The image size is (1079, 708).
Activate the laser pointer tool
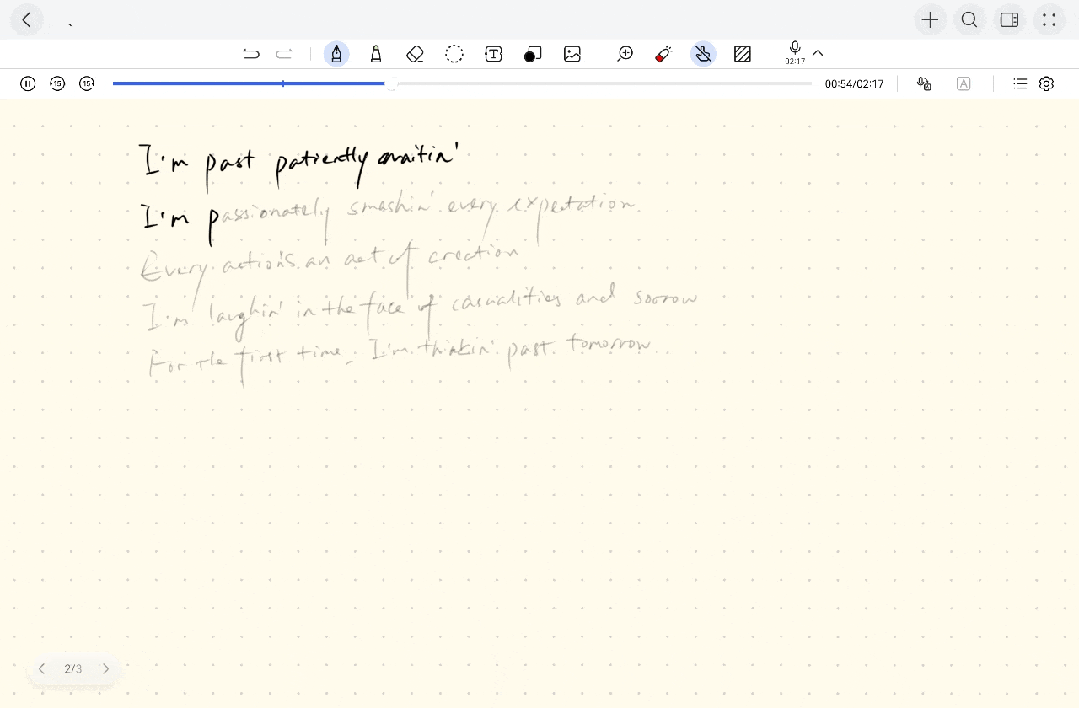[x=663, y=54]
